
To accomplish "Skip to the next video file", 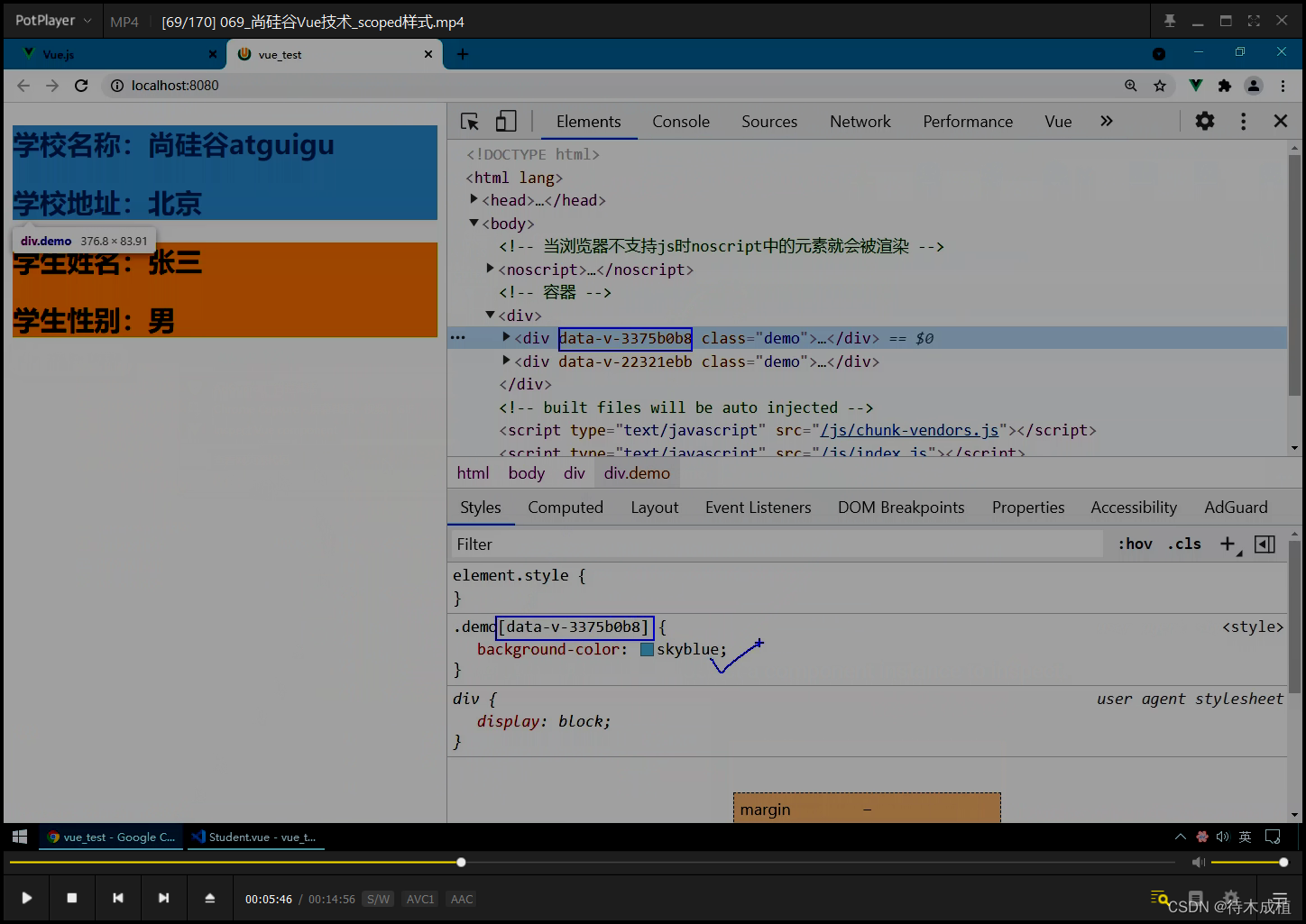I will [x=163, y=898].
